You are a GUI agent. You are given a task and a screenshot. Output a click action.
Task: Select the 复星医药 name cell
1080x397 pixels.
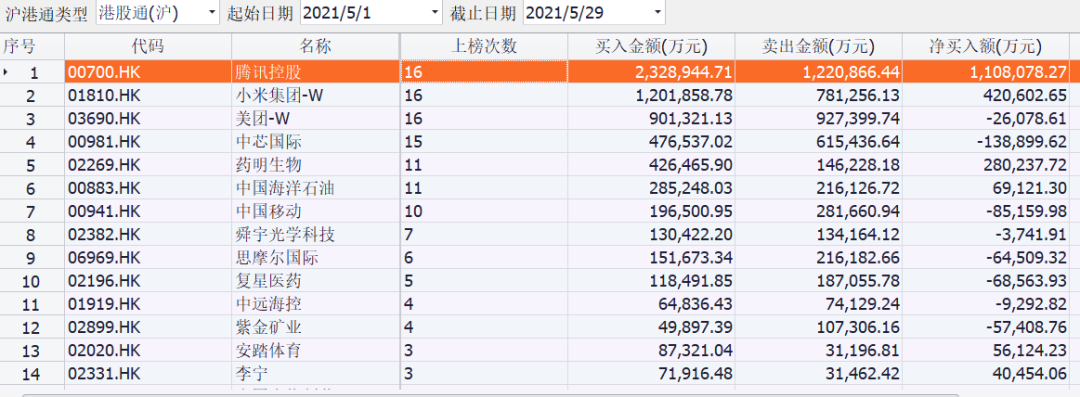click(x=315, y=281)
